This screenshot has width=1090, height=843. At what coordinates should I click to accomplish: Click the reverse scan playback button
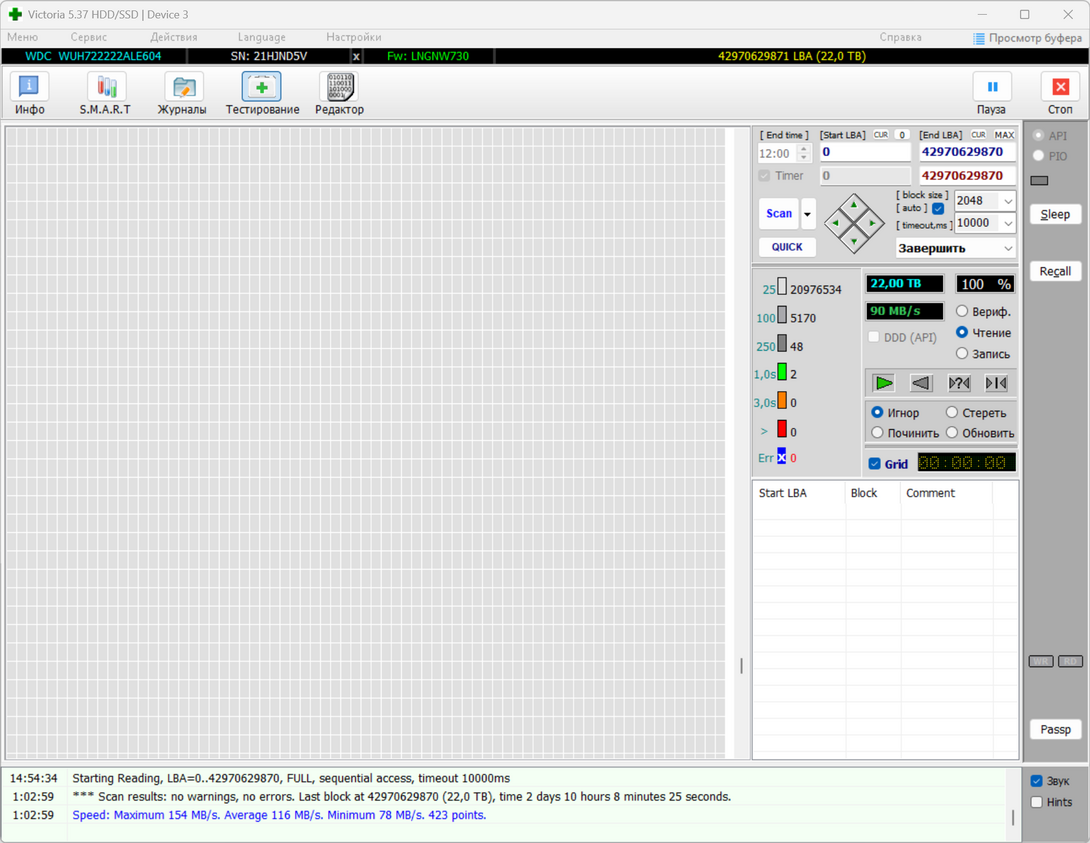click(921, 383)
